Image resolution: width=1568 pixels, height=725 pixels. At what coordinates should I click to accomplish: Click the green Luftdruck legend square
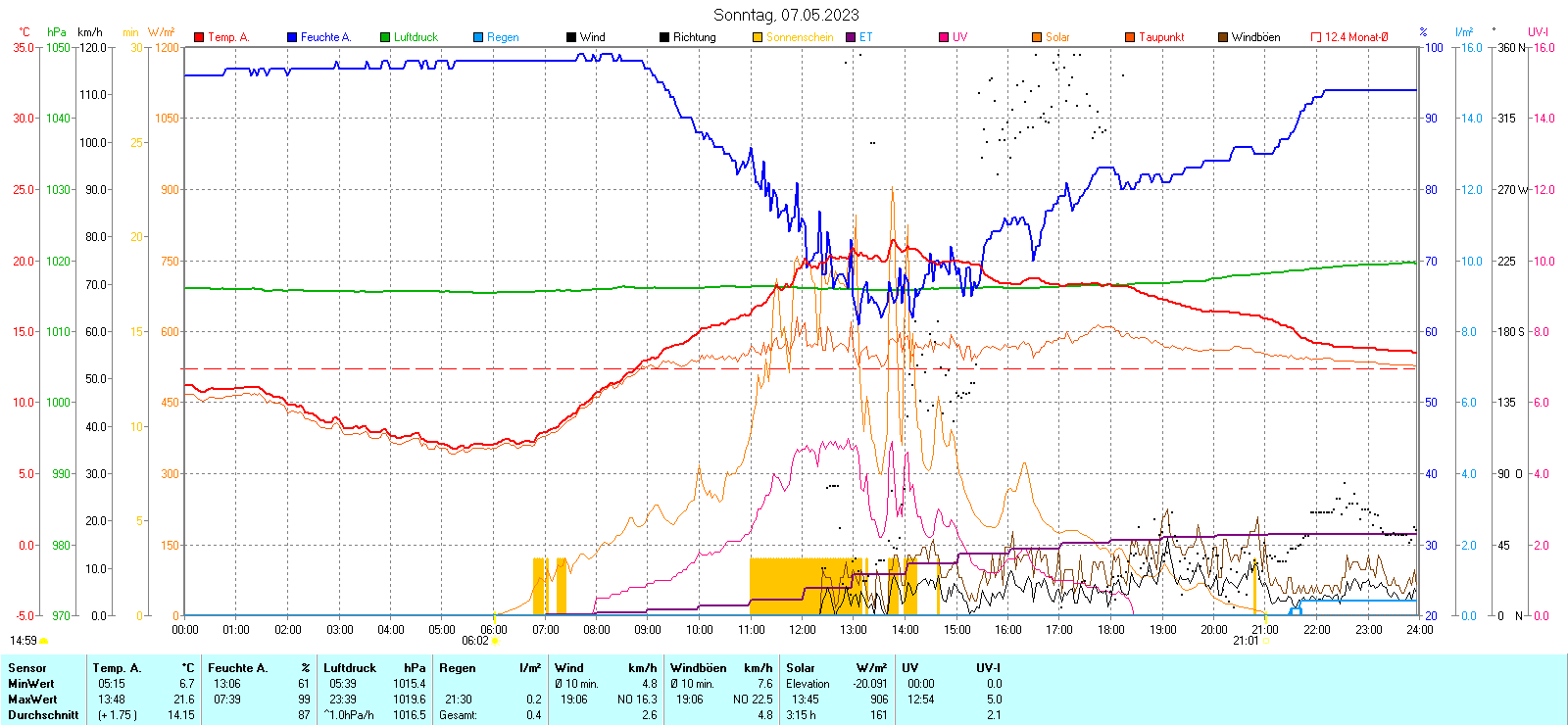[385, 37]
